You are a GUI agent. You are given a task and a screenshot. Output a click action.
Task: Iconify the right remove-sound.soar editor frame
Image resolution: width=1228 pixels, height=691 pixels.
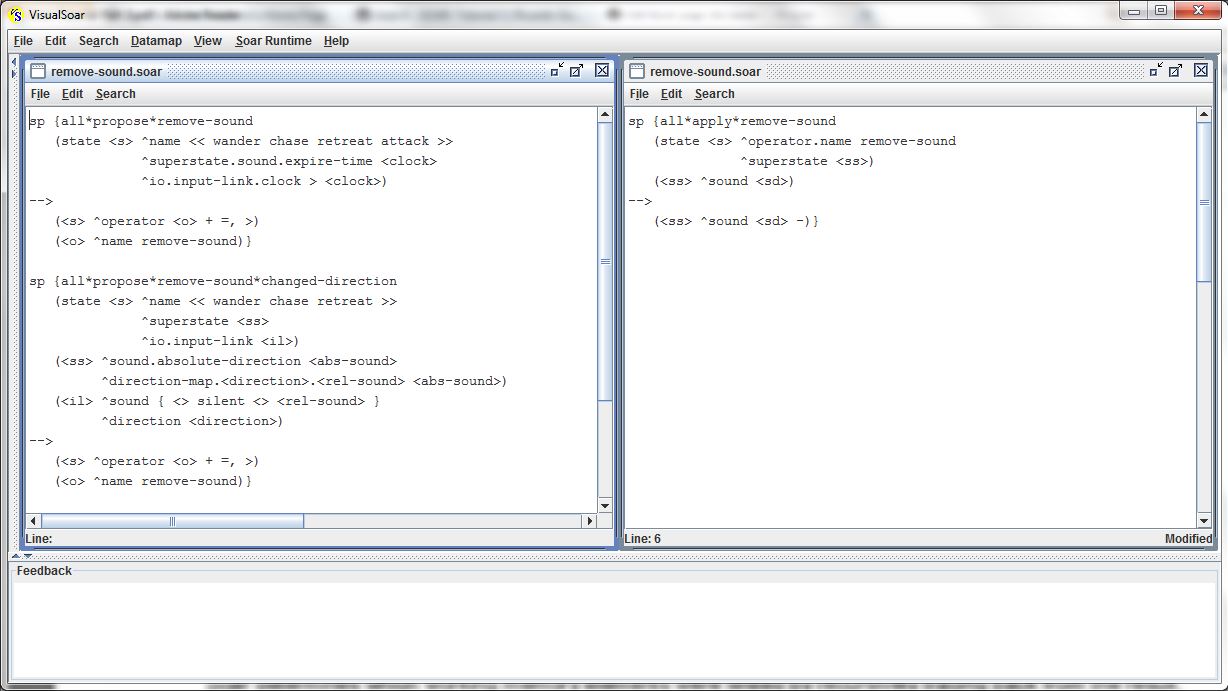1156,70
